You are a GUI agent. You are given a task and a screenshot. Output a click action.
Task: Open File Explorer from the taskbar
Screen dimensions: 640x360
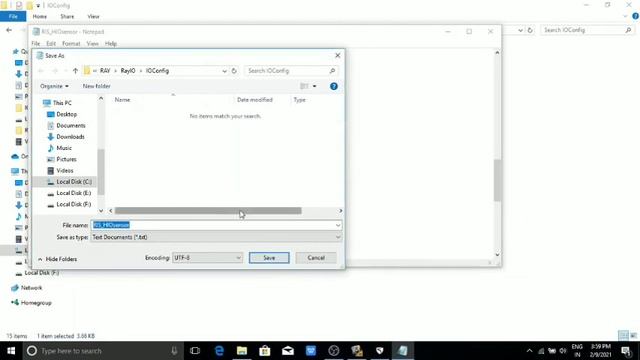pos(242,351)
